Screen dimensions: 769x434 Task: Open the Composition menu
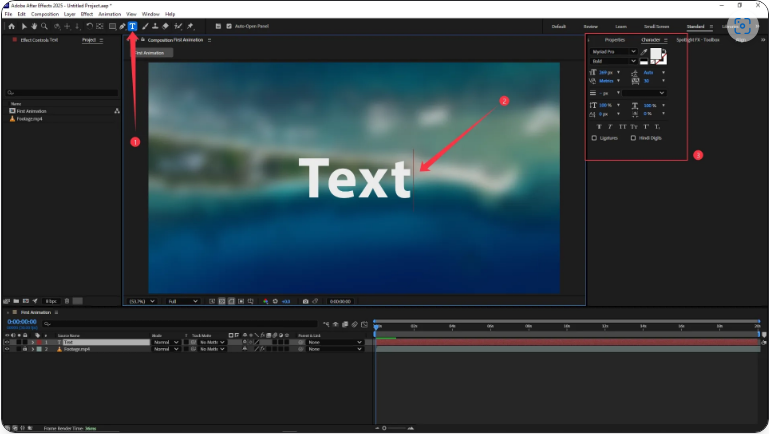point(45,14)
